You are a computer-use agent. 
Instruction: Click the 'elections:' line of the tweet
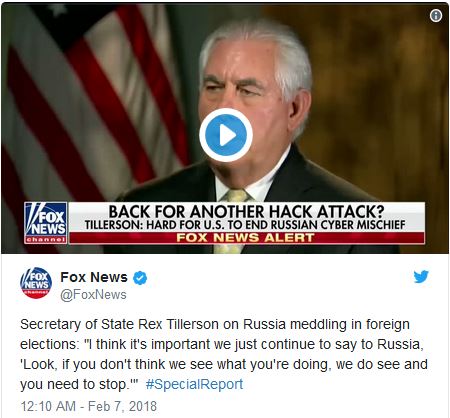222,344
